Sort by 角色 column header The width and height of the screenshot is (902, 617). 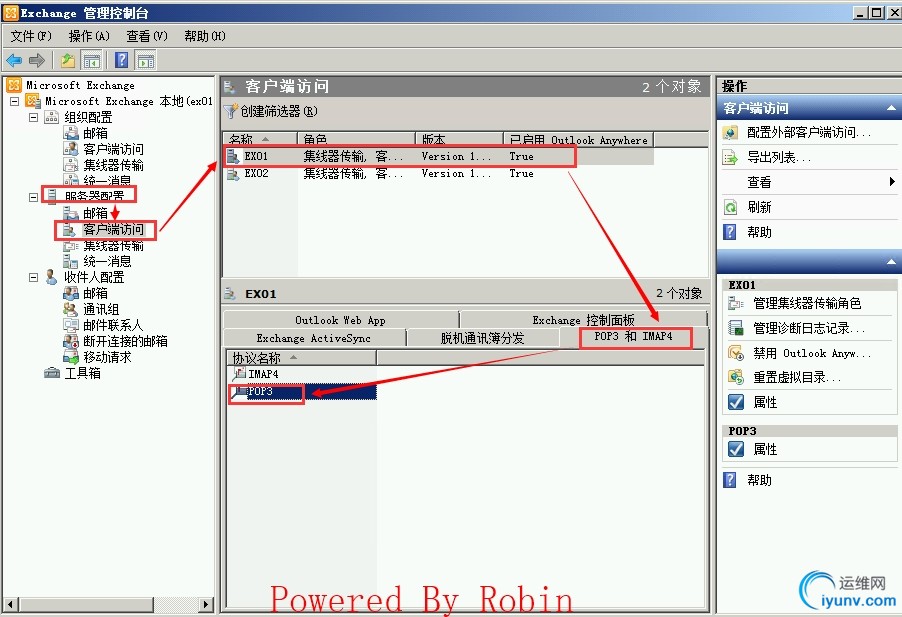(x=356, y=140)
